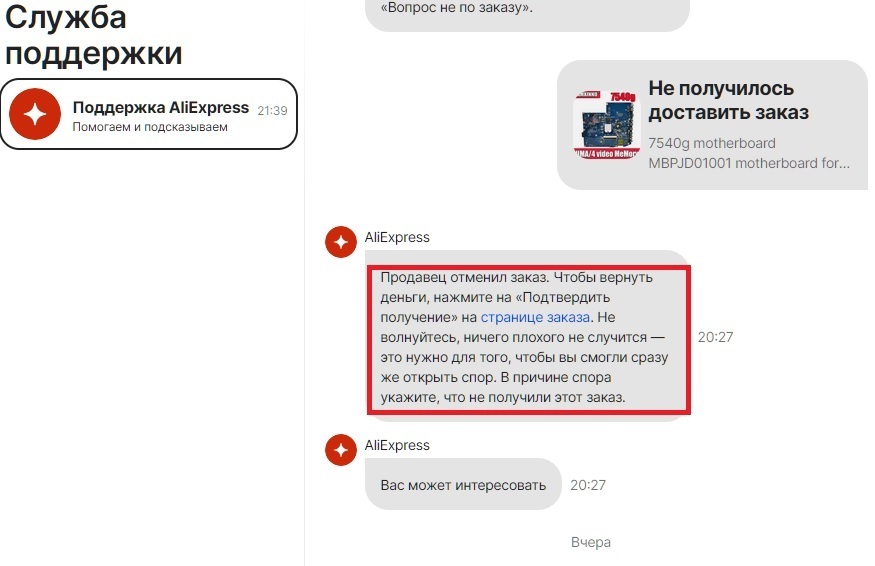Select the Вас может интересовать message bubble
The height and width of the screenshot is (566, 875).
(463, 485)
